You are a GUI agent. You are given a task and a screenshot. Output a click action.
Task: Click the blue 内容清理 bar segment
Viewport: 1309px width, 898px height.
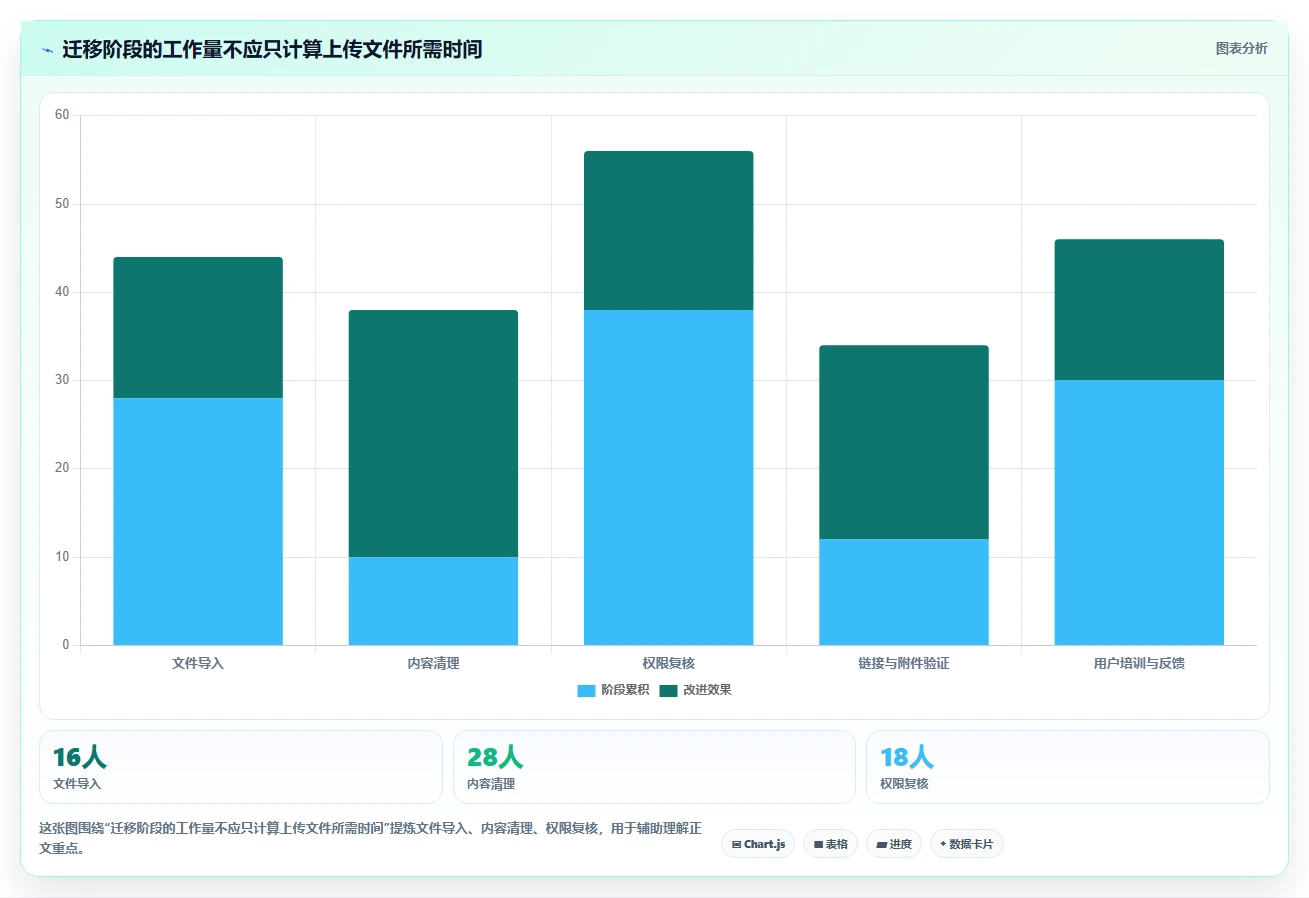click(433, 601)
